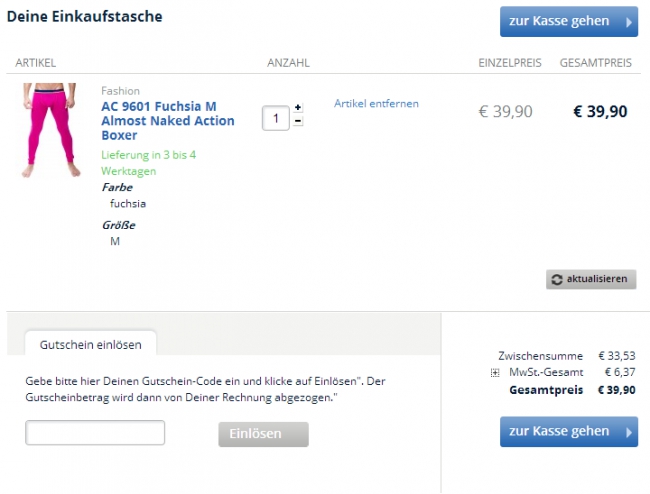This screenshot has height=494, width=650.
Task: Click the Fashion category label
Action: pyautogui.click(x=121, y=91)
